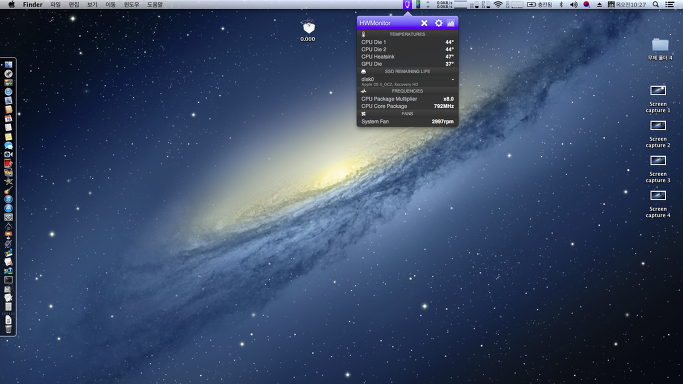This screenshot has height=384, width=683.
Task: Click the HWMonitor icon in the menu bar
Action: (407, 4)
